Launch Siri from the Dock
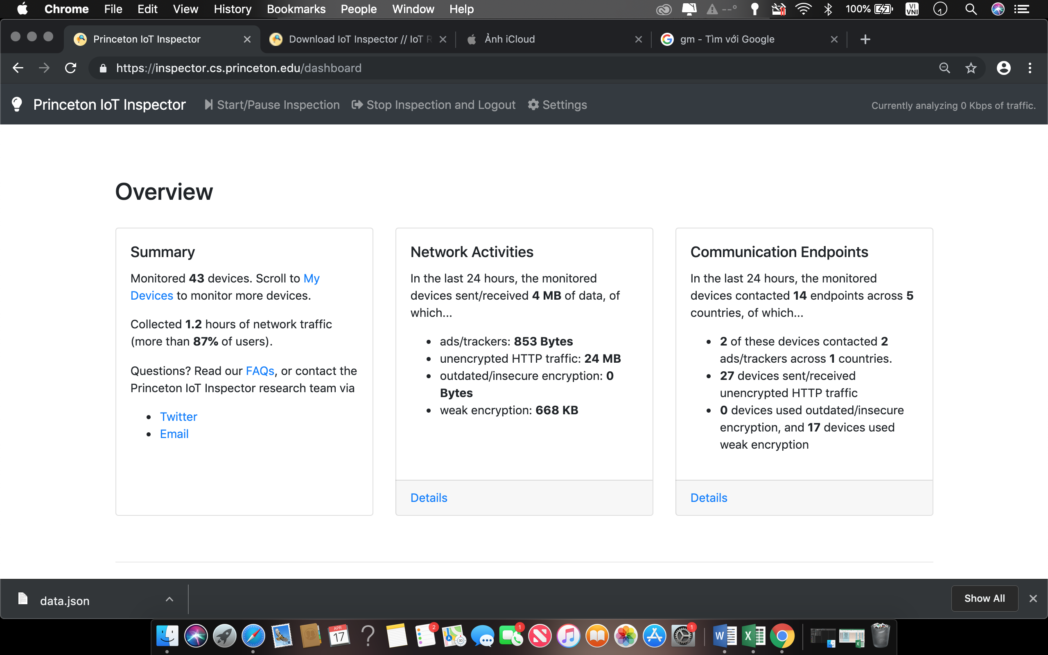 click(196, 636)
